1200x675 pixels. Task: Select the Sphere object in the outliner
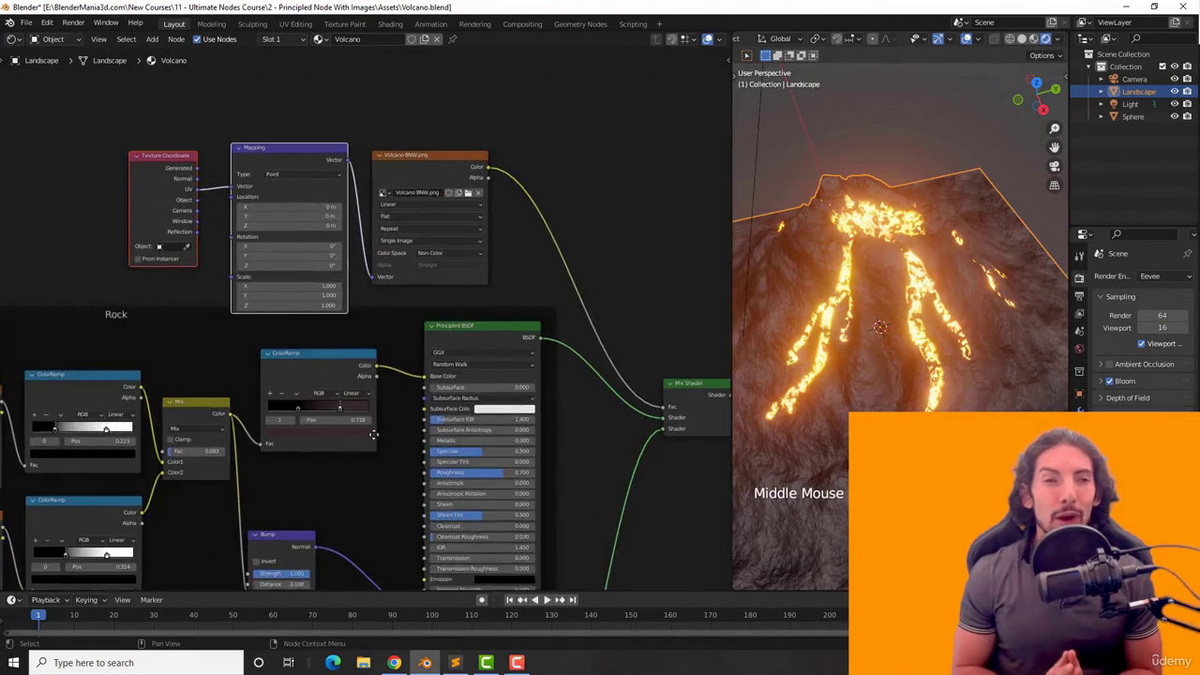(1133, 116)
